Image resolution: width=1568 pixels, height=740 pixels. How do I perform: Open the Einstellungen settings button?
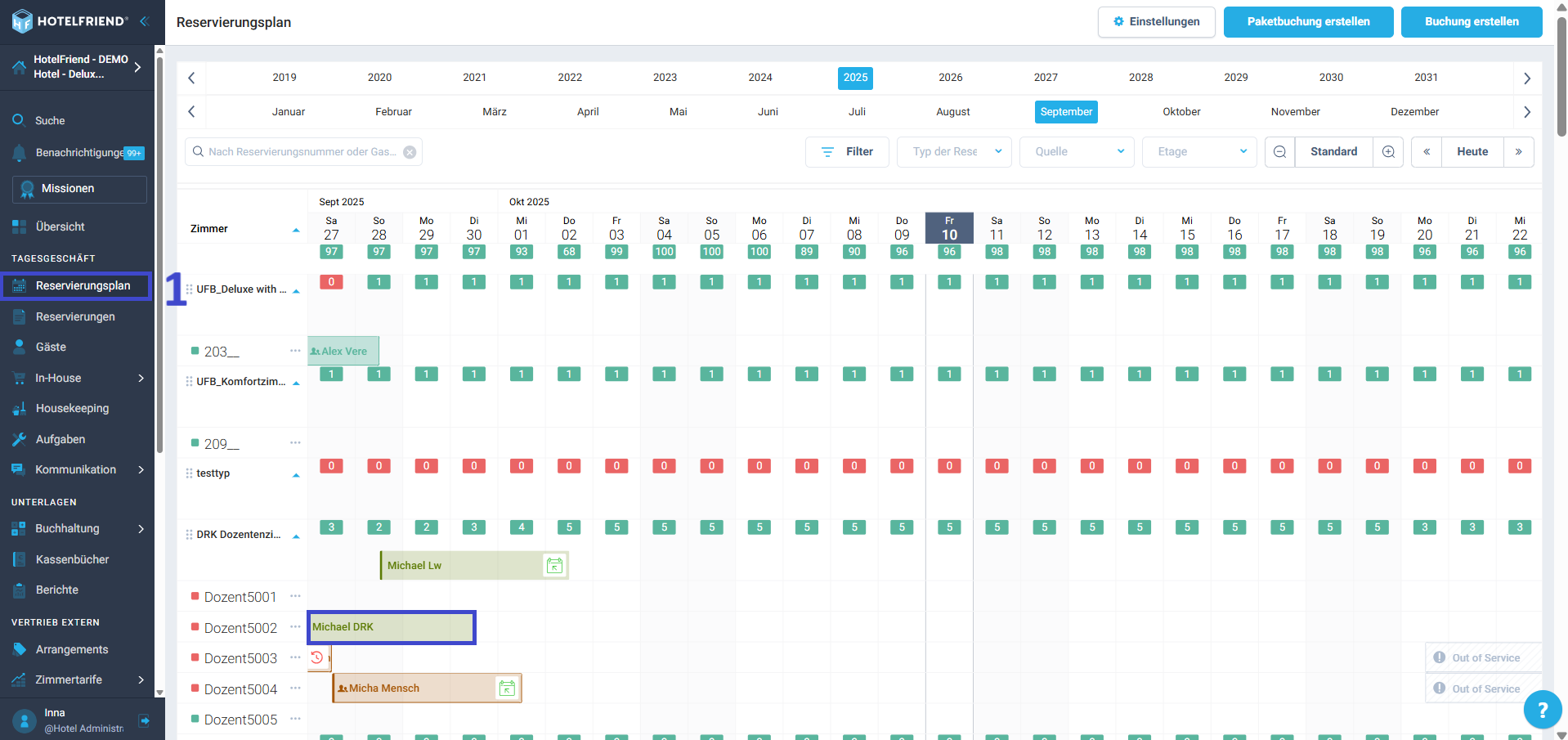pos(1156,22)
